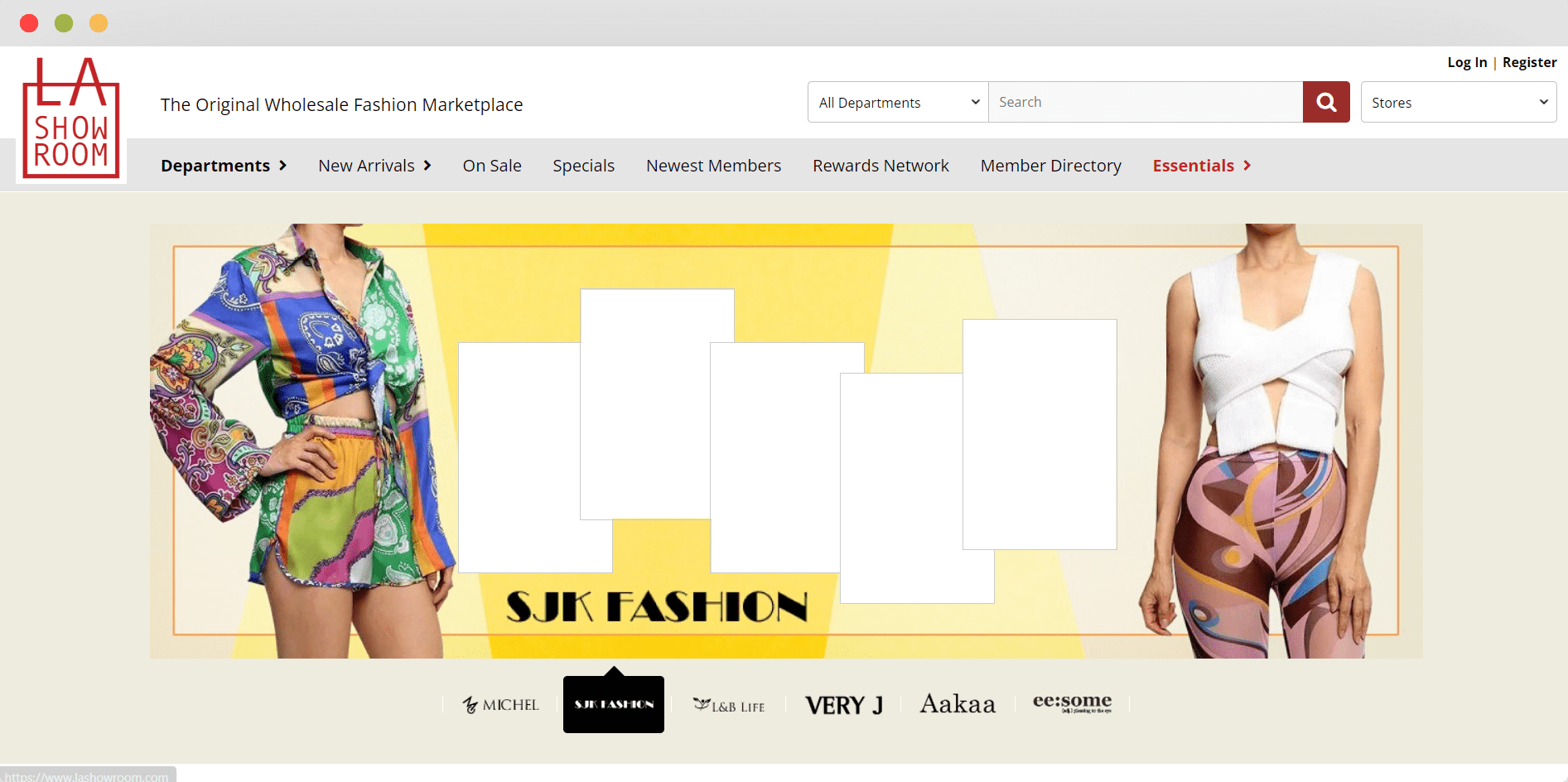
Task: Select the VERY J brand logo
Action: coord(844,705)
